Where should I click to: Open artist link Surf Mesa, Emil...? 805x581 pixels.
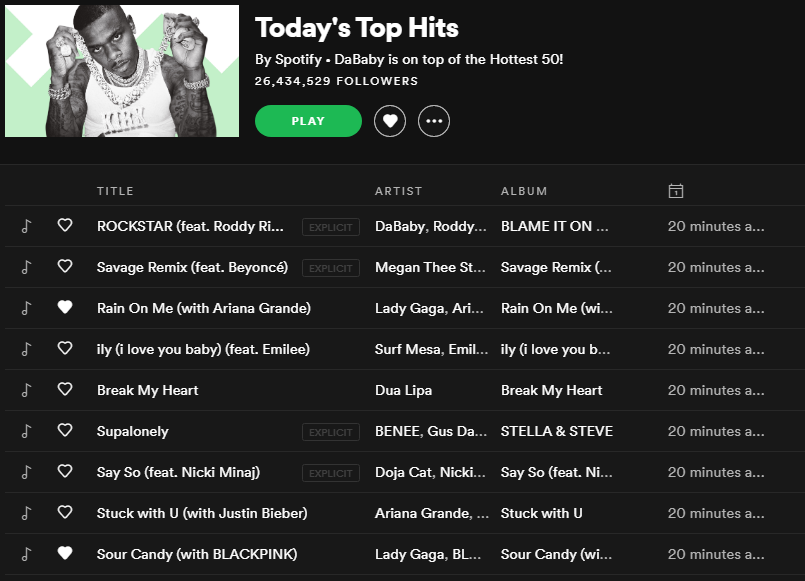[431, 350]
